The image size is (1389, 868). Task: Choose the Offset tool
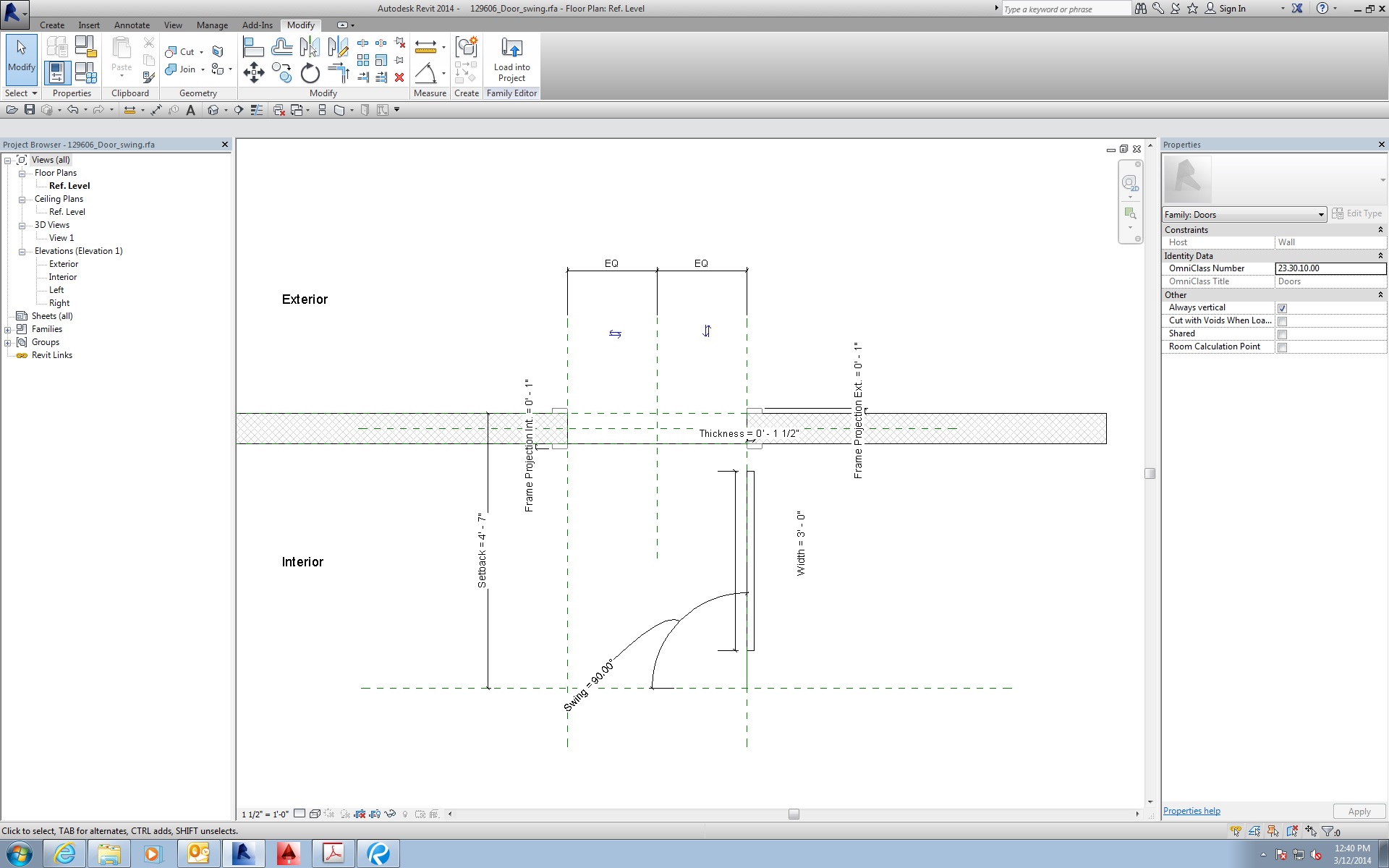click(x=281, y=48)
